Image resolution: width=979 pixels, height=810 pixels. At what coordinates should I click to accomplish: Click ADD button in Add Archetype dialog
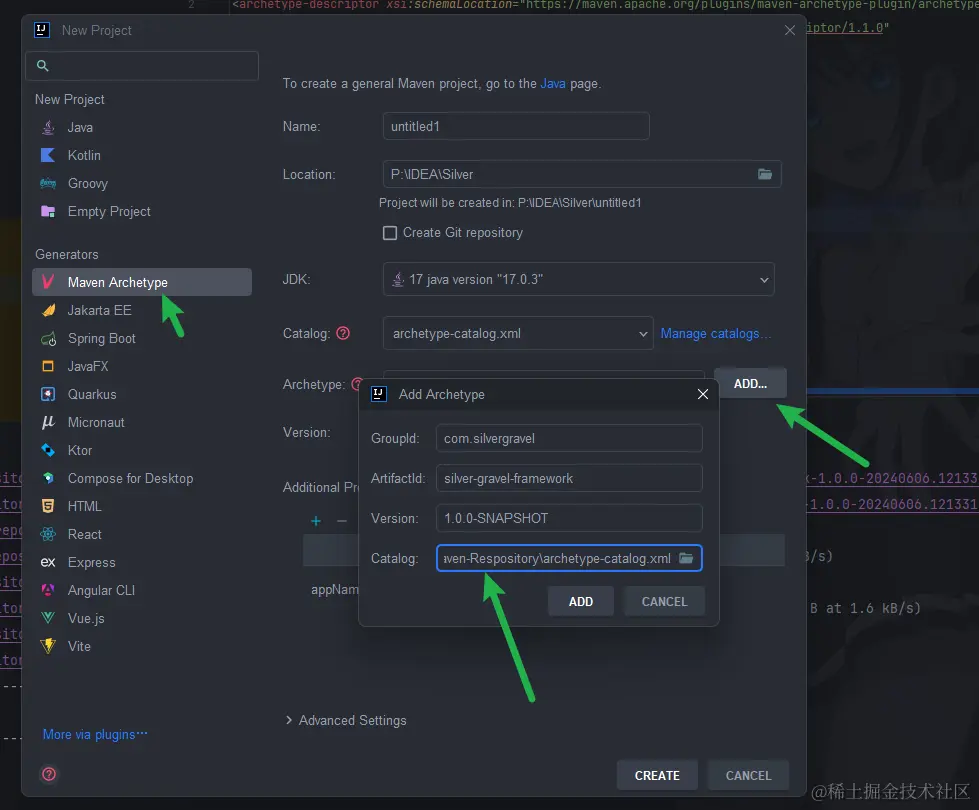point(581,601)
